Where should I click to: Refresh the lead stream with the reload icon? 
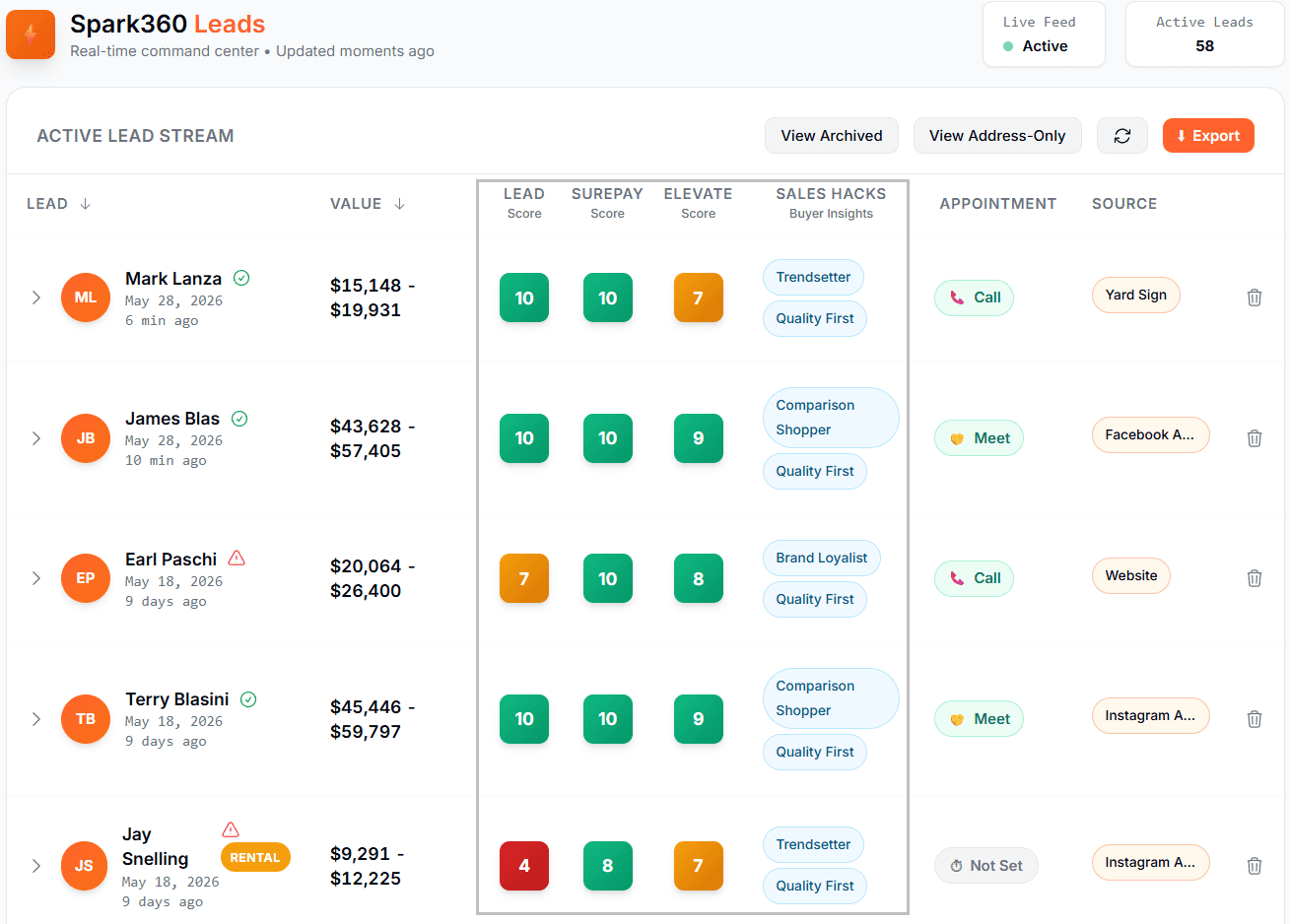[1122, 136]
